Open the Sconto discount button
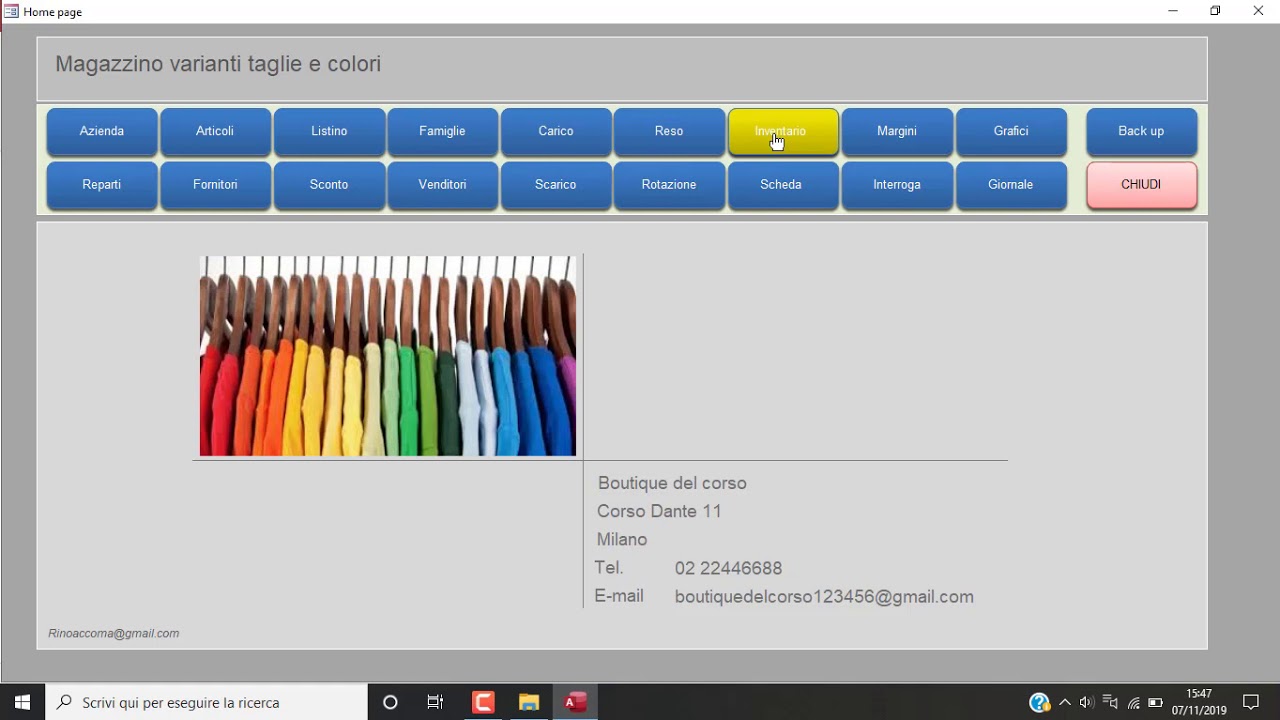The height and width of the screenshot is (720, 1280). click(329, 185)
